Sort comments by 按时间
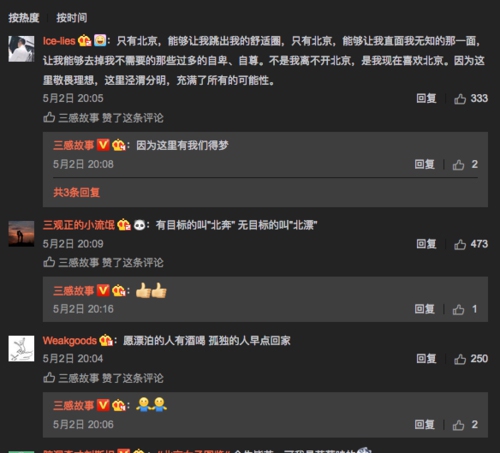 coord(72,18)
